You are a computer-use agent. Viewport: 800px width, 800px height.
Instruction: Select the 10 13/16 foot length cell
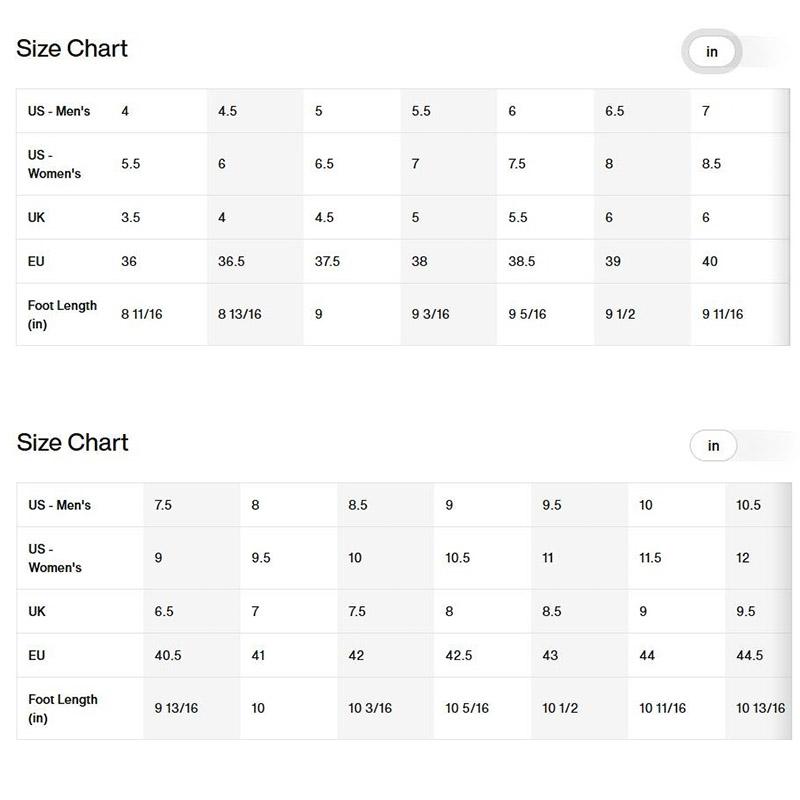[x=760, y=708]
